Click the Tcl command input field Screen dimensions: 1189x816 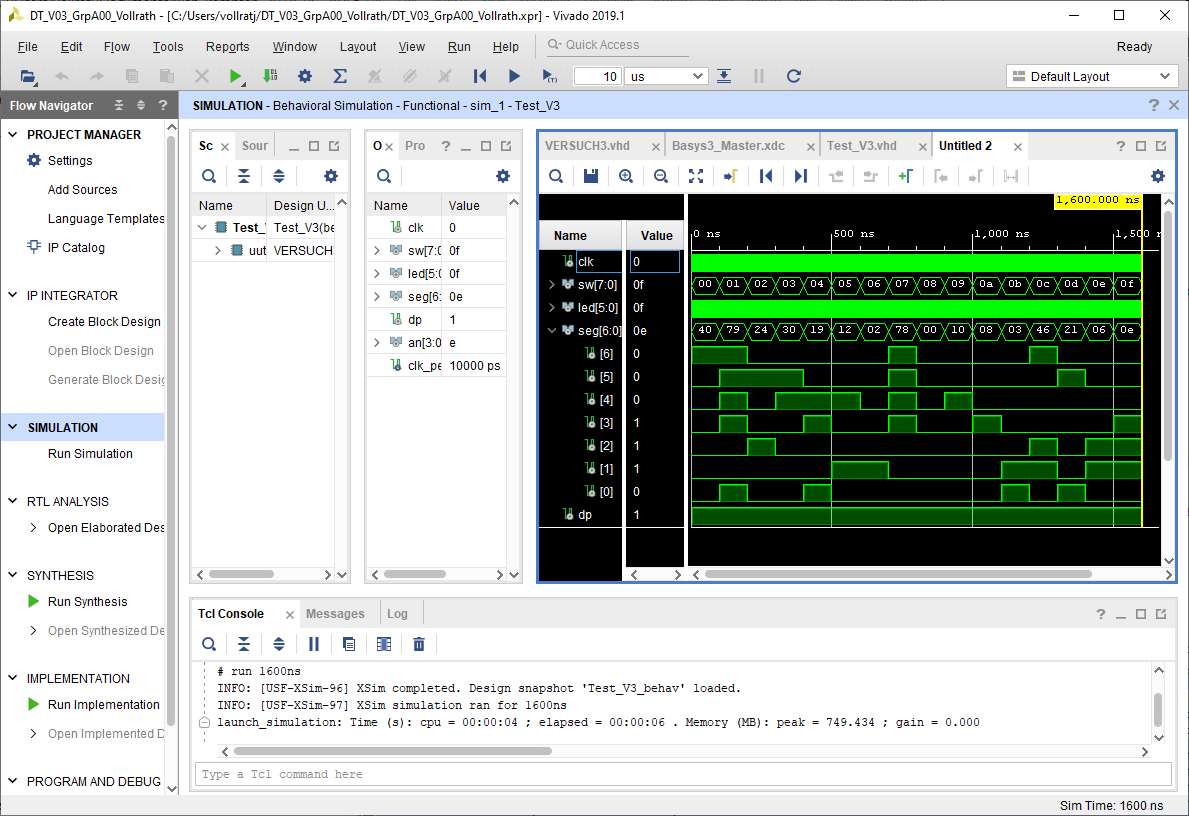pyautogui.click(x=682, y=774)
